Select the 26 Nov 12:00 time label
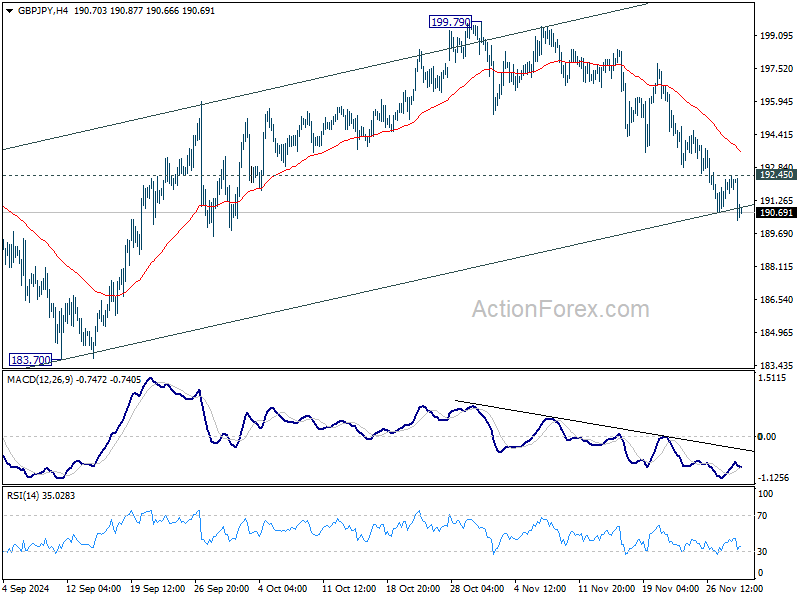 pos(734,589)
